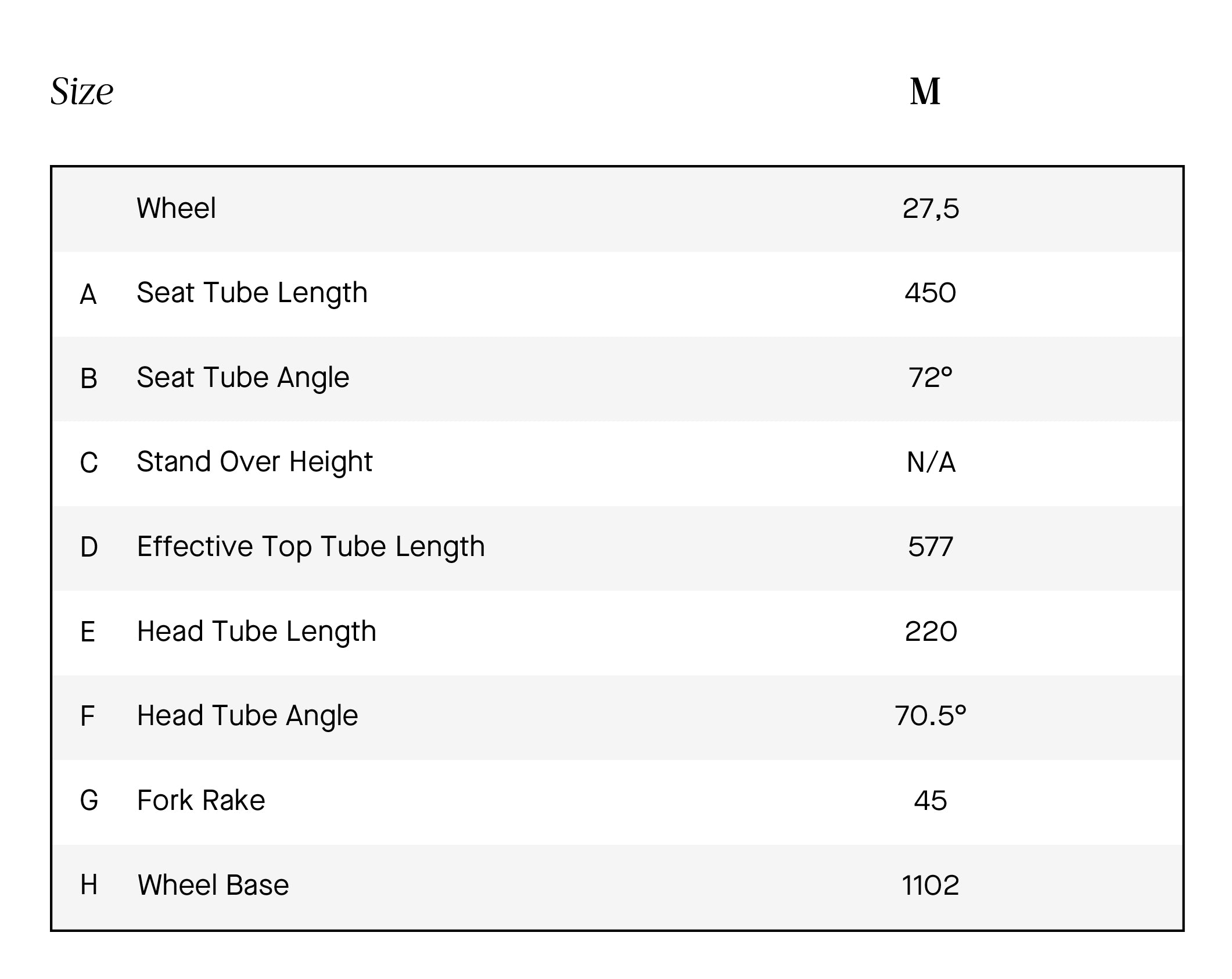Select the Head Tube Length label
The height and width of the screenshot is (979, 1232).
coord(257,632)
